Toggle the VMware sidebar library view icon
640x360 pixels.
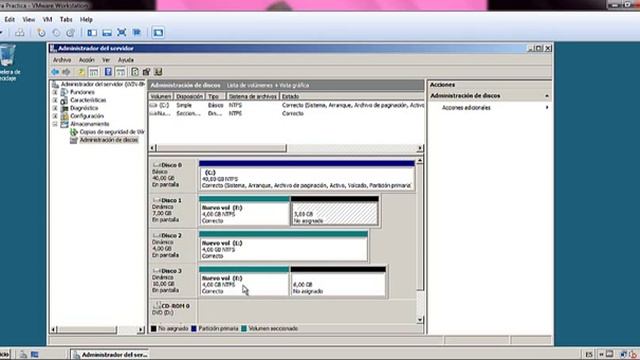tap(92, 33)
